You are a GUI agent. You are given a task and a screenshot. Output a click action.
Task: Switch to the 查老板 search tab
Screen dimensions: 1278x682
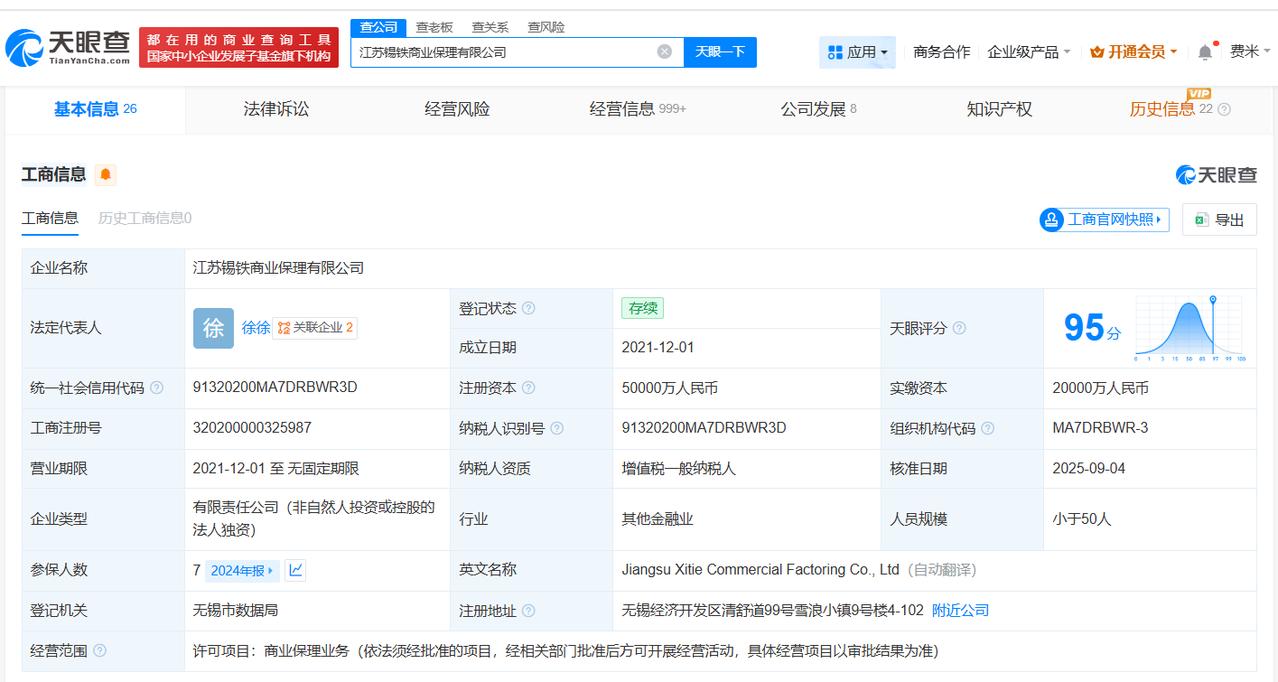434,27
